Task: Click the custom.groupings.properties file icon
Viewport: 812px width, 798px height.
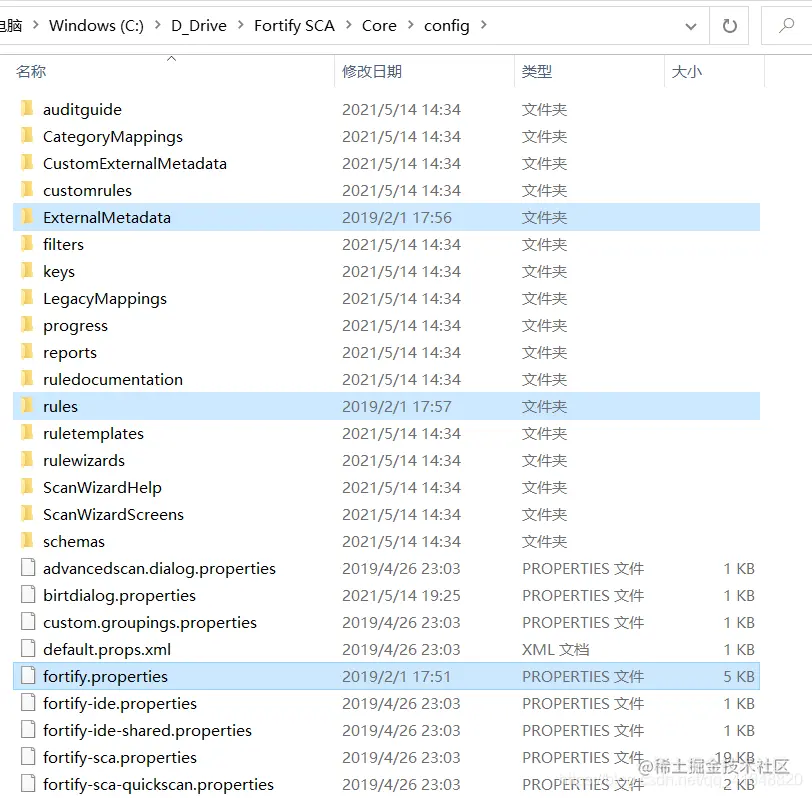Action: point(28,621)
